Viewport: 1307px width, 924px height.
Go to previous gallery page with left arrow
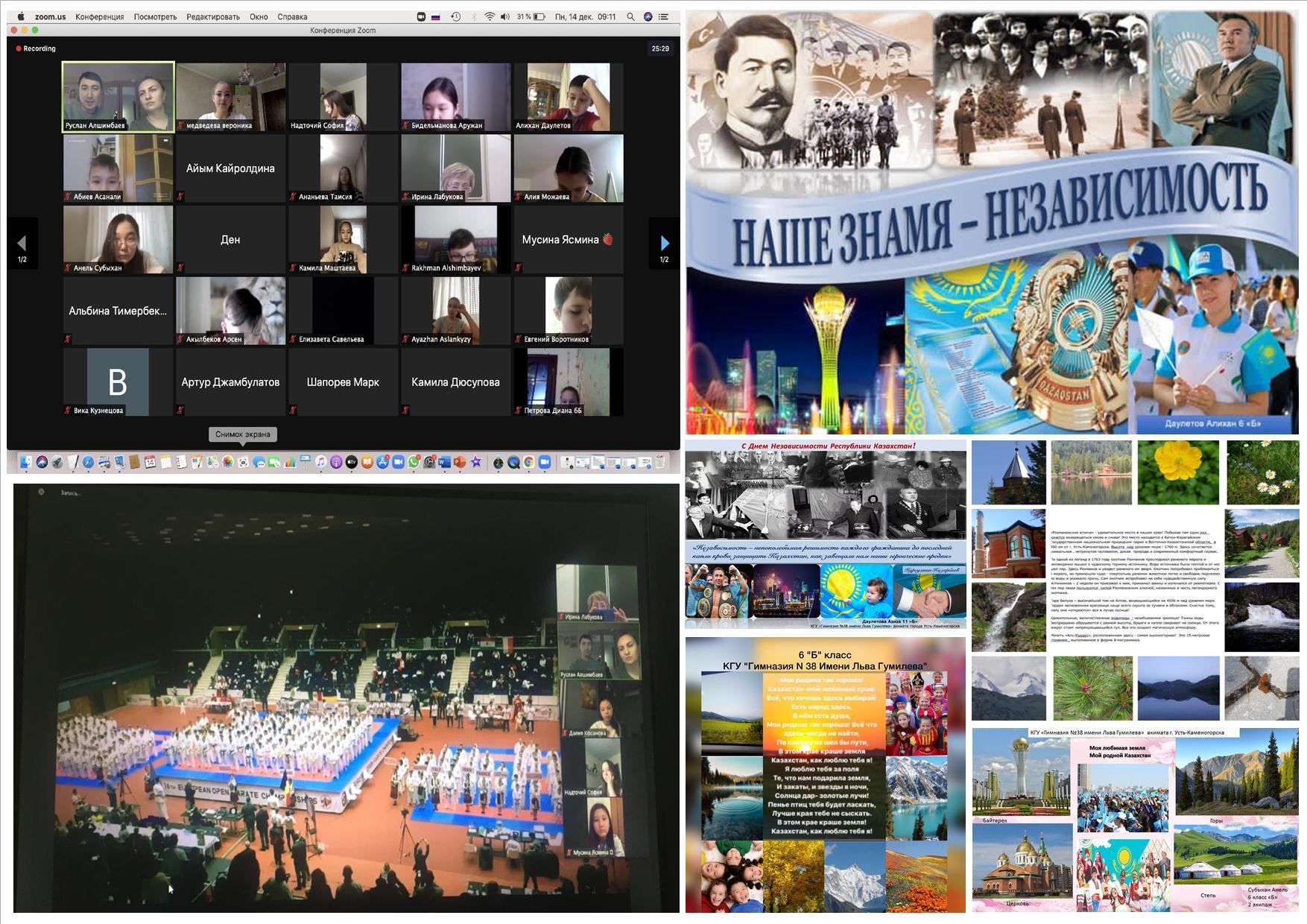coord(22,243)
